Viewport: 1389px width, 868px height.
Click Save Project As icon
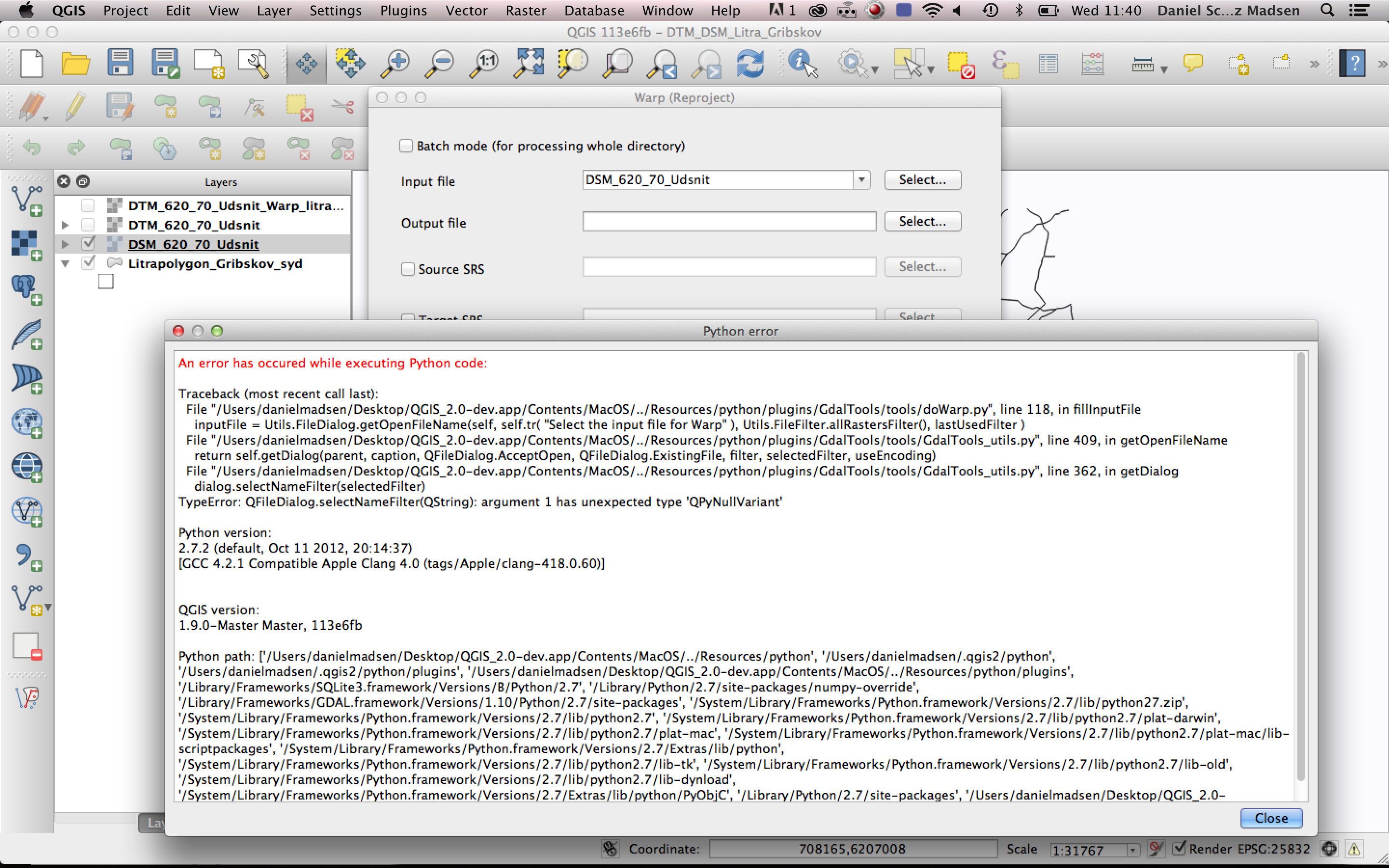pyautogui.click(x=165, y=63)
